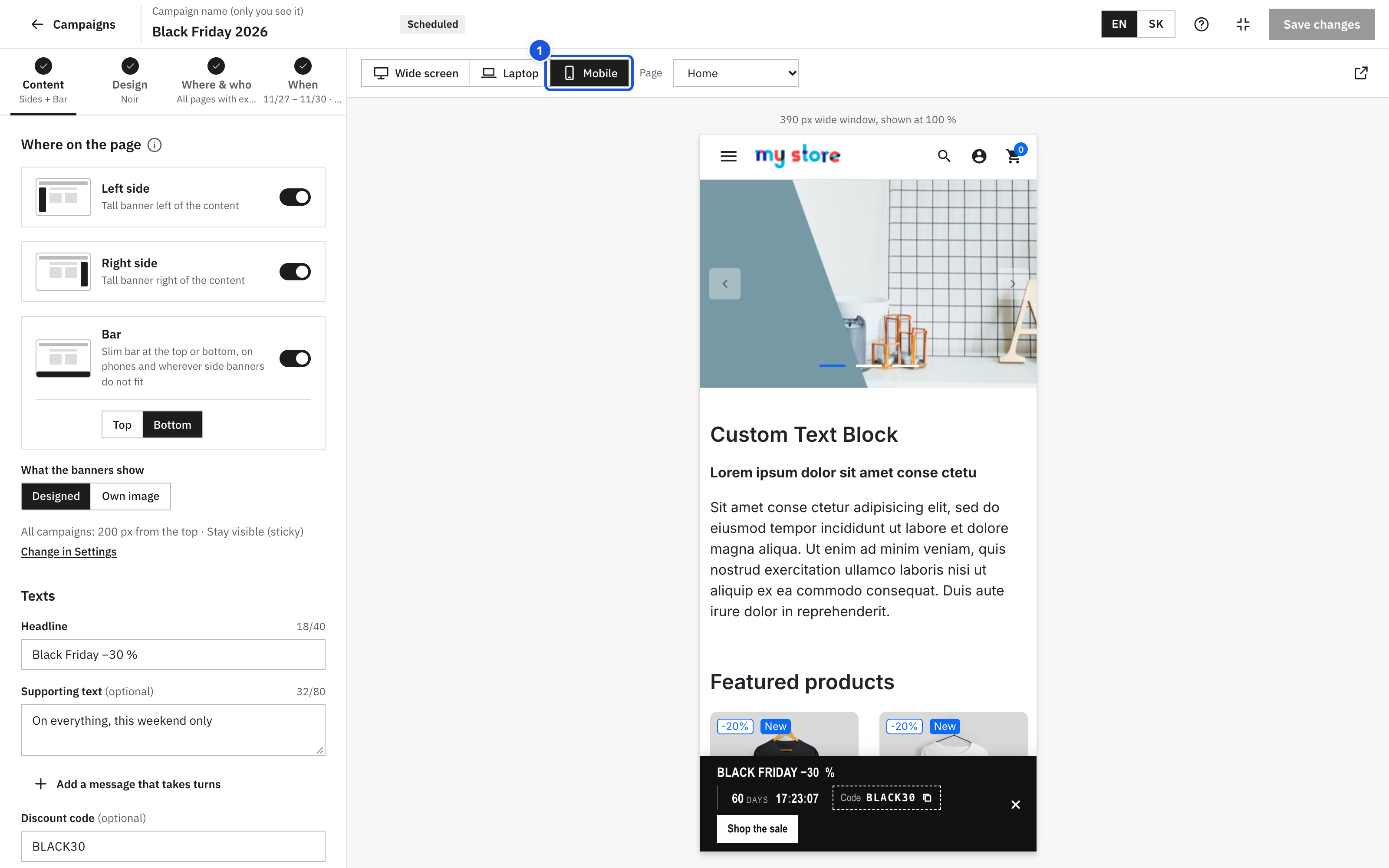Set the bar position to Bottom
The height and width of the screenshot is (868, 1389).
coord(172,424)
